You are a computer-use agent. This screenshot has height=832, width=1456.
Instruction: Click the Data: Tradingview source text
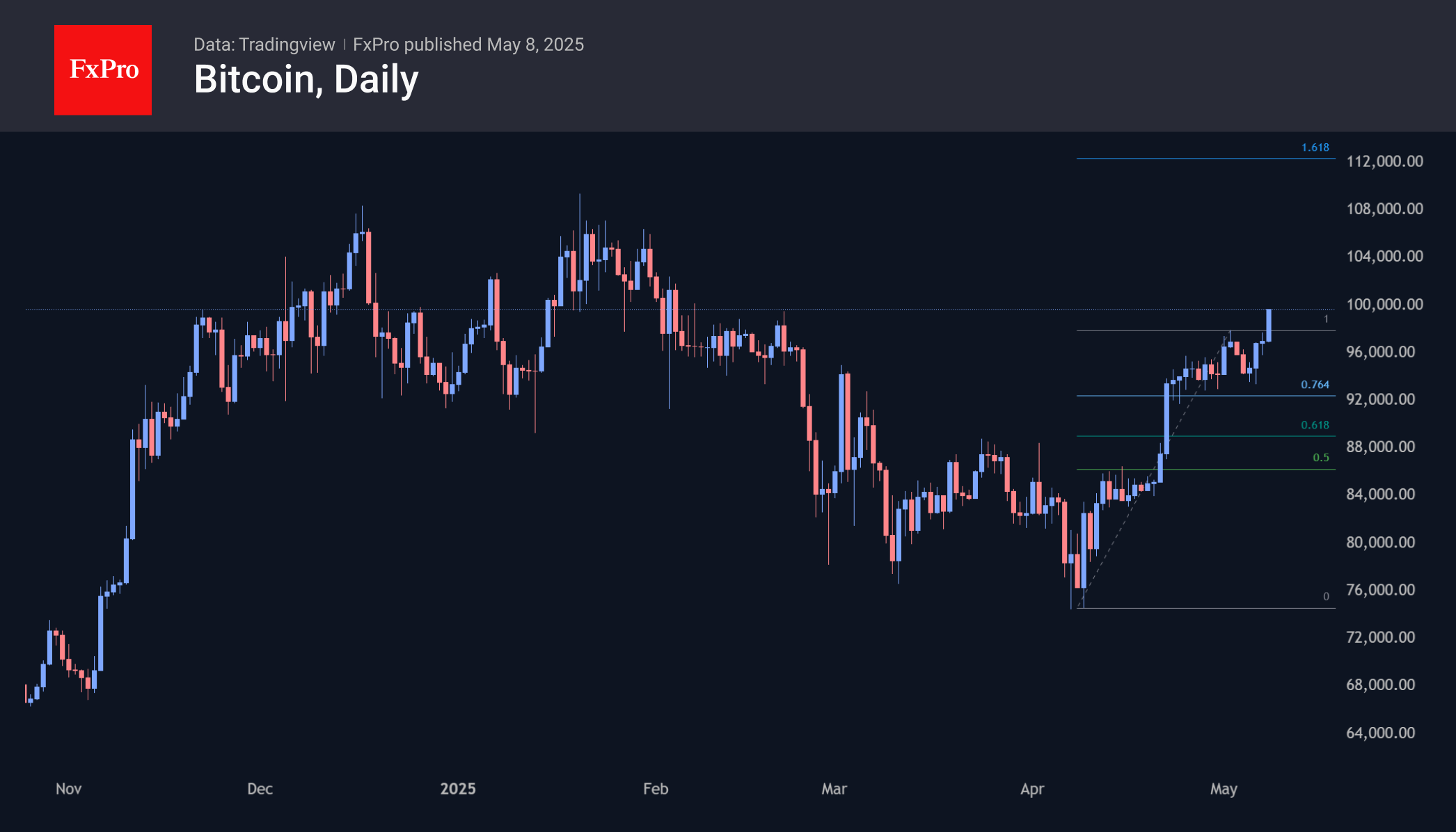point(264,45)
